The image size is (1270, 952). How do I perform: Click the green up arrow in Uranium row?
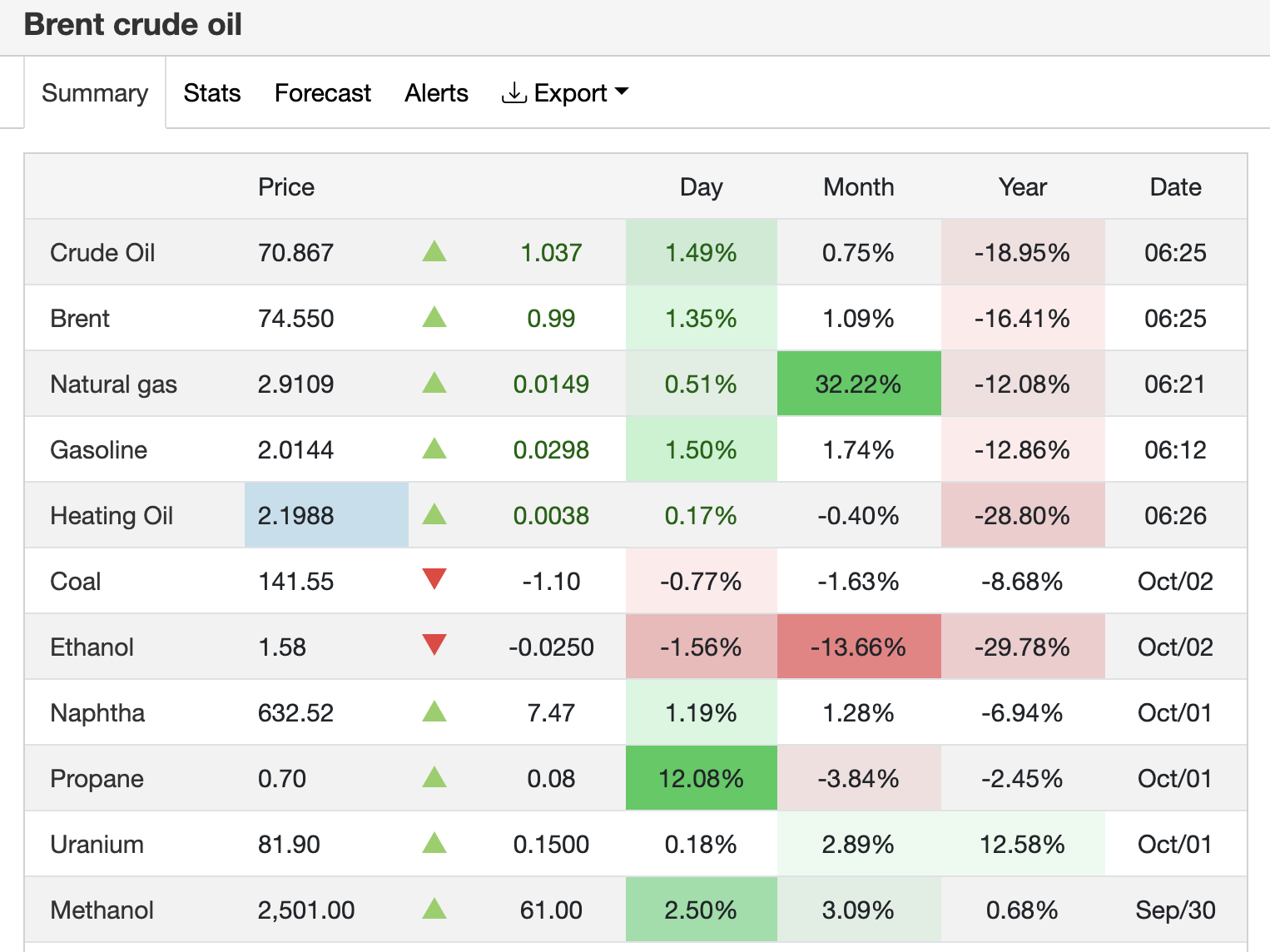[434, 842]
